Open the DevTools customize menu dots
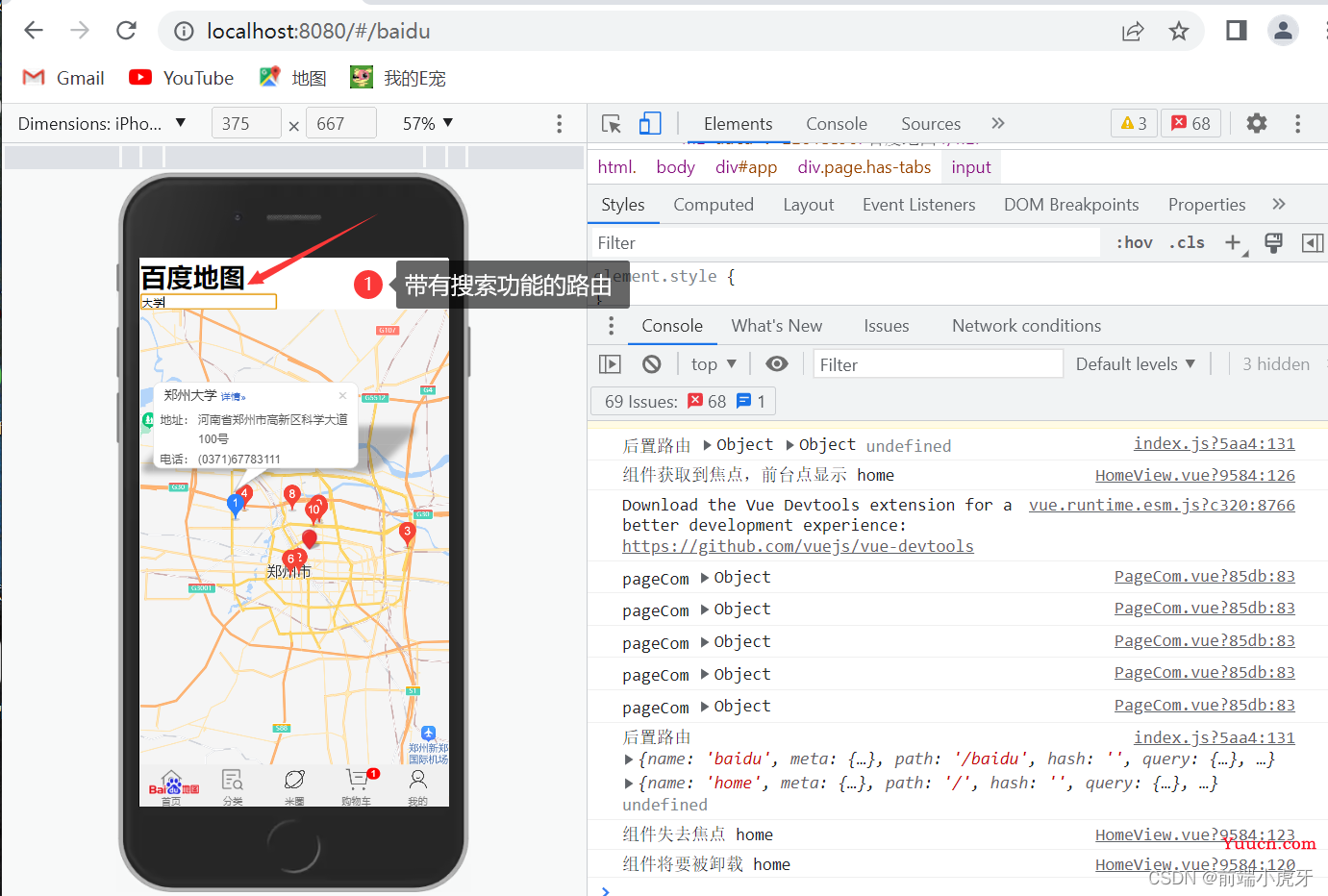This screenshot has height=896, width=1328. (1297, 123)
